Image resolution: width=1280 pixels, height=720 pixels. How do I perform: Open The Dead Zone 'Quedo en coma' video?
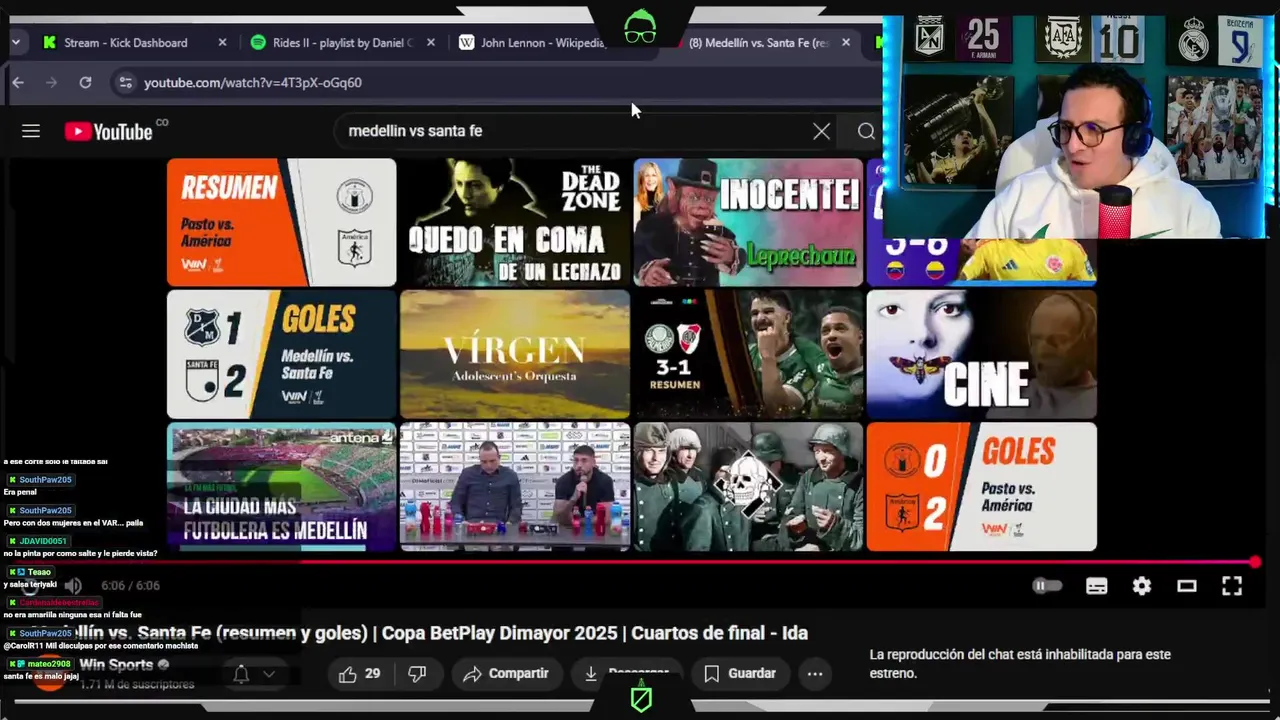515,222
